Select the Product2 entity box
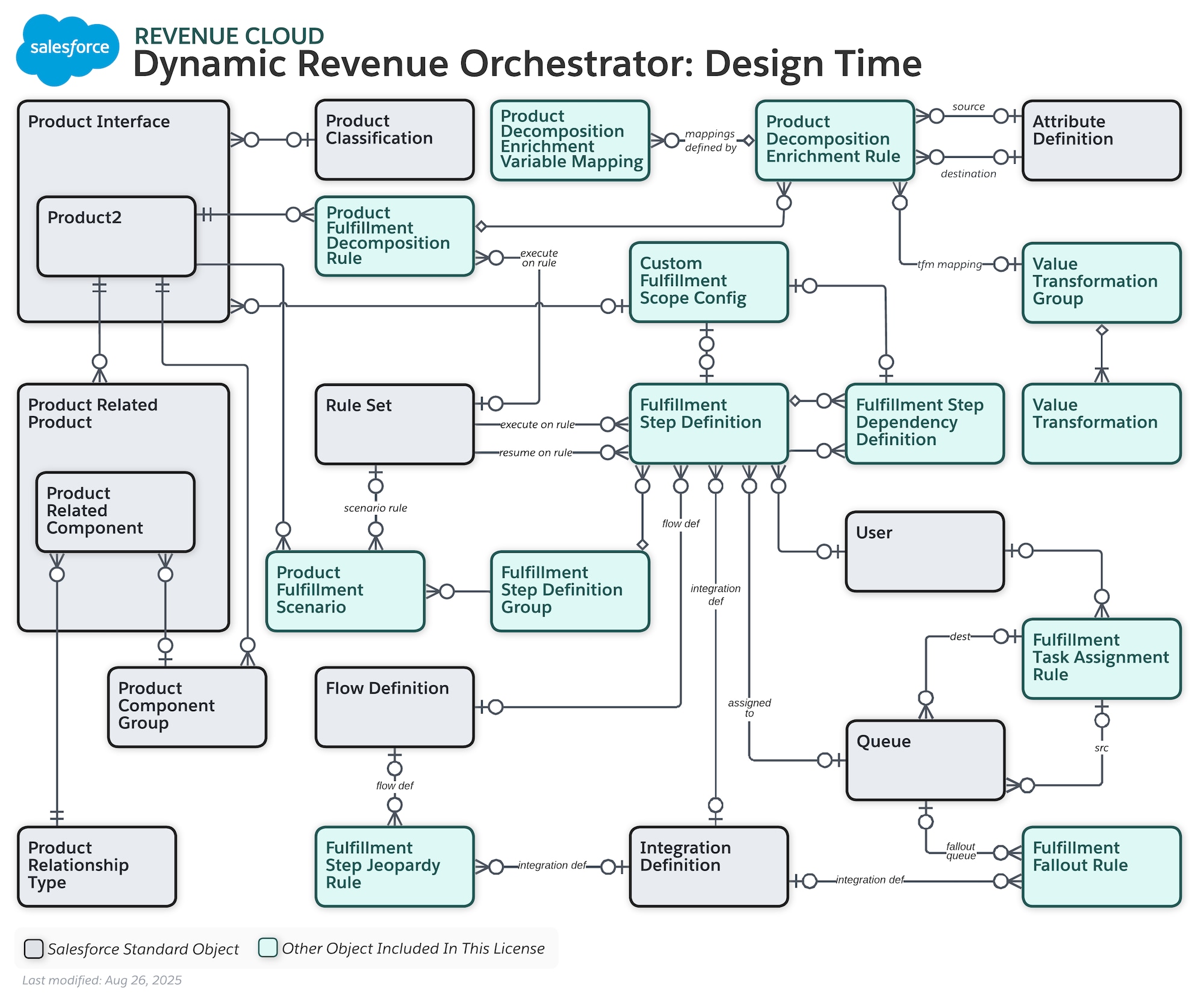1204x999 pixels. (116, 237)
